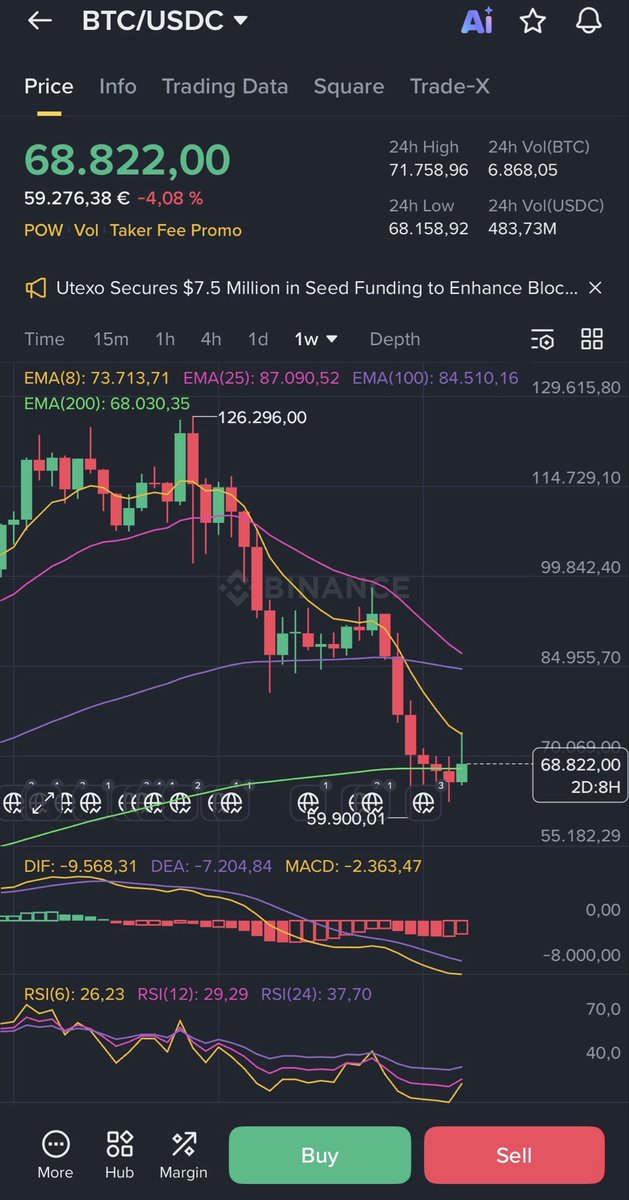Image resolution: width=629 pixels, height=1200 pixels.
Task: Click the 24h High value 71.758,96
Action: [x=428, y=170]
